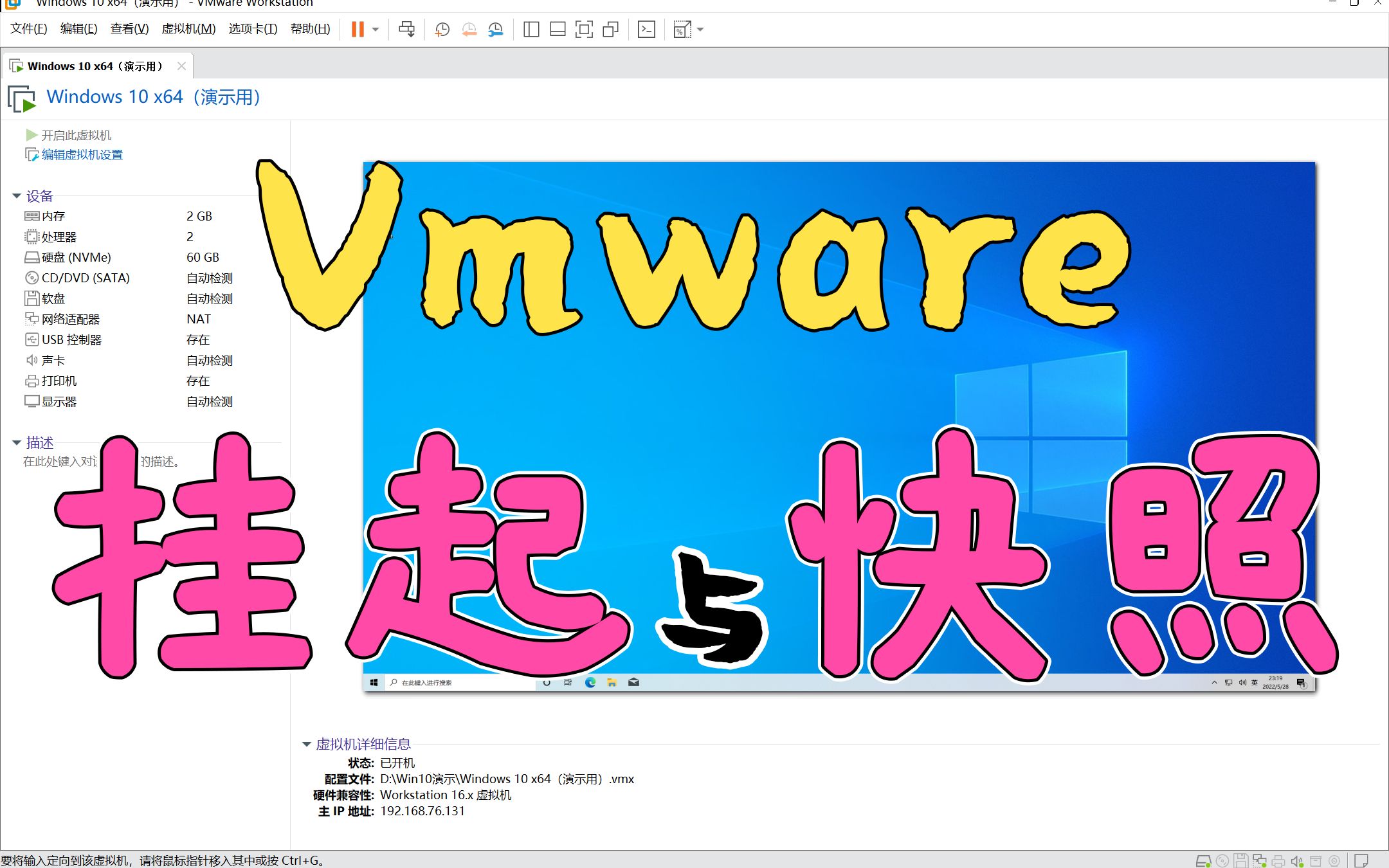Click the guest network tray icon
1389x868 pixels.
[1228, 682]
